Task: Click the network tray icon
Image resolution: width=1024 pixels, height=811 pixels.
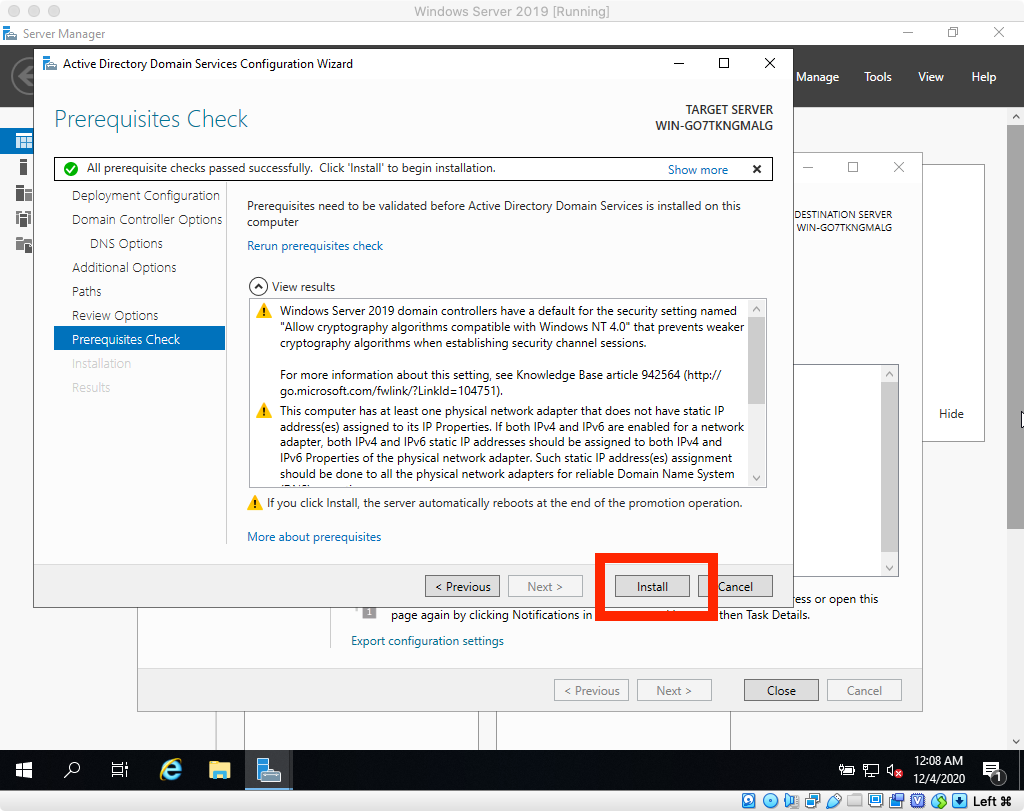Action: click(x=871, y=771)
